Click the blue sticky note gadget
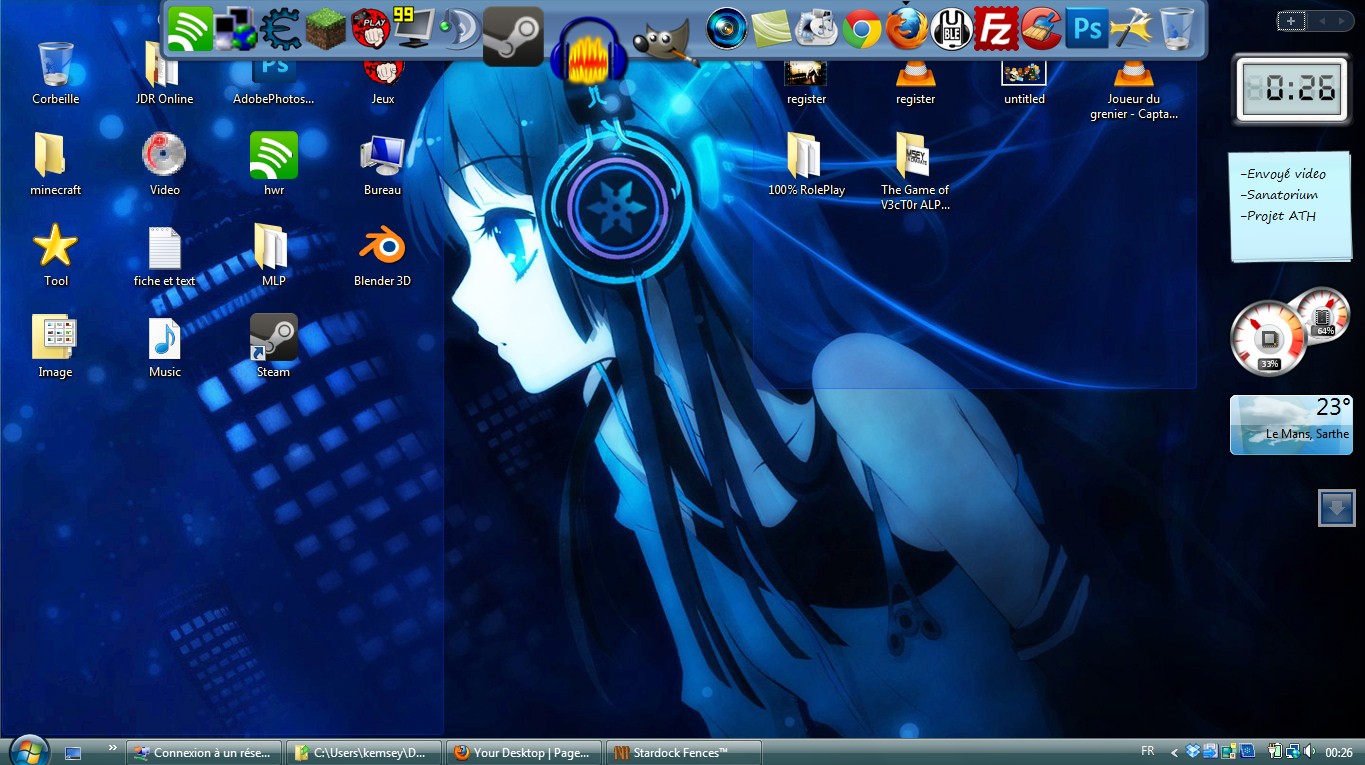 1291,207
